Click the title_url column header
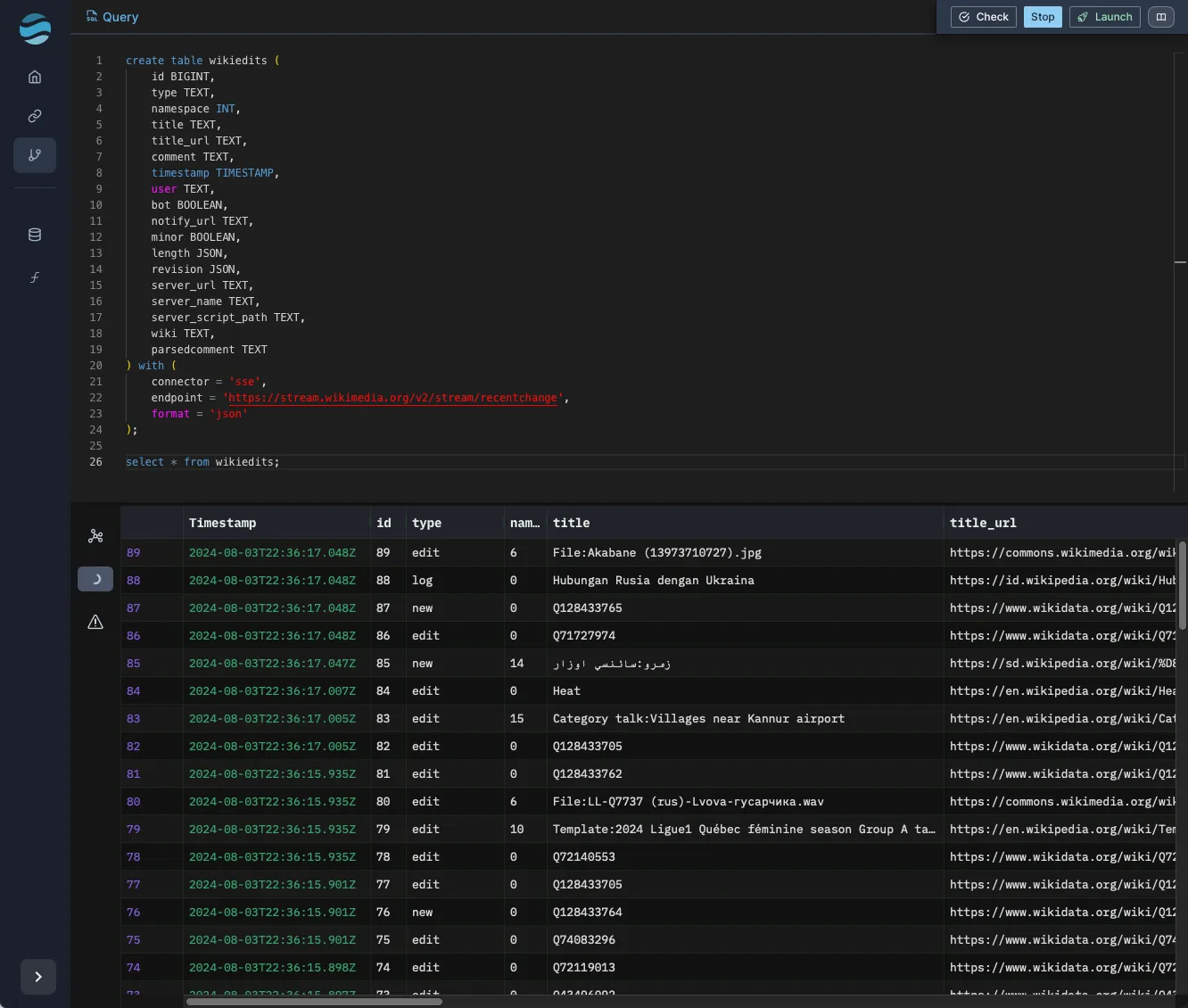Viewport: 1188px width, 1008px height. [983, 523]
